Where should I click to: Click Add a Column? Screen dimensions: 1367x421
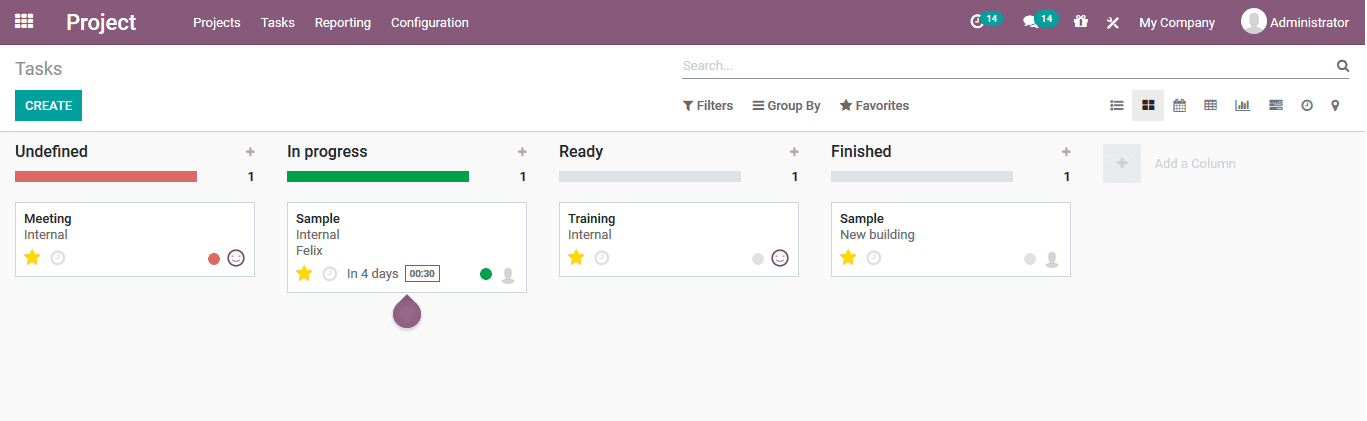(1194, 163)
